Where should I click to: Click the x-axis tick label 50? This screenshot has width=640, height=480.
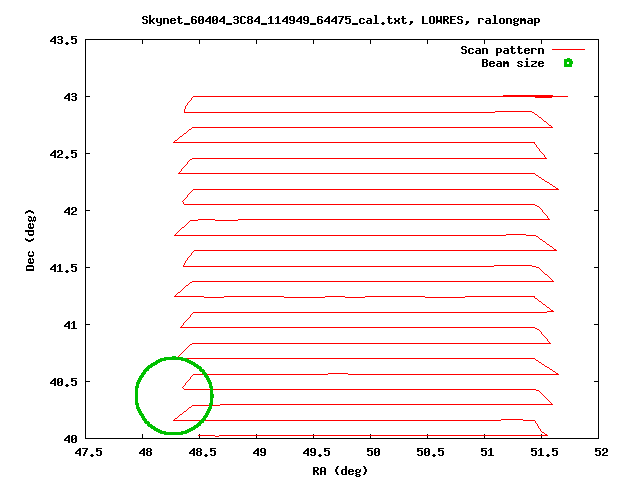pos(373,452)
